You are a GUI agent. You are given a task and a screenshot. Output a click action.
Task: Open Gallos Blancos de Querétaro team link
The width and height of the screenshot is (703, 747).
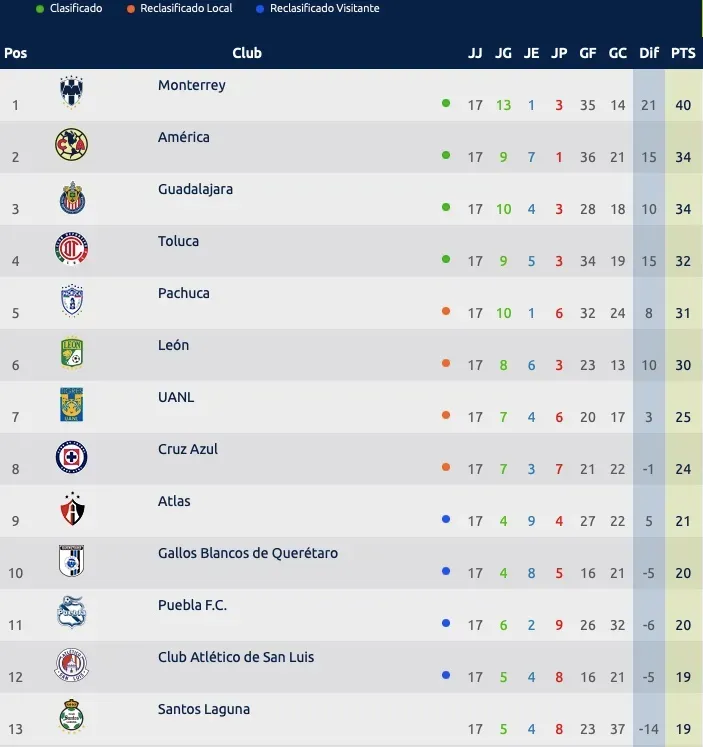click(248, 553)
